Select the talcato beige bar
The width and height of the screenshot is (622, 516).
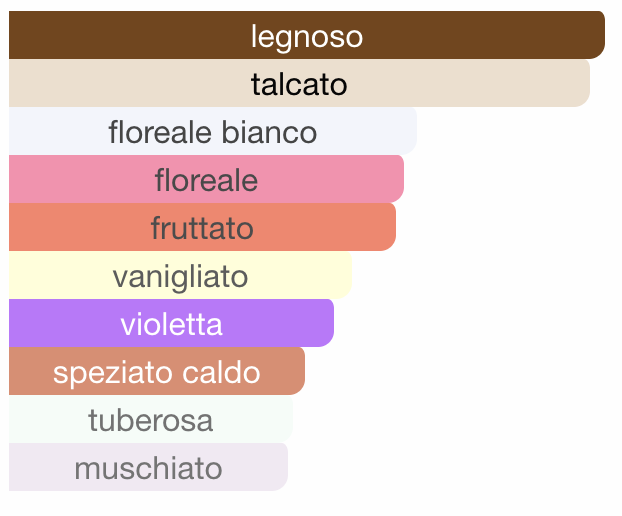point(299,83)
